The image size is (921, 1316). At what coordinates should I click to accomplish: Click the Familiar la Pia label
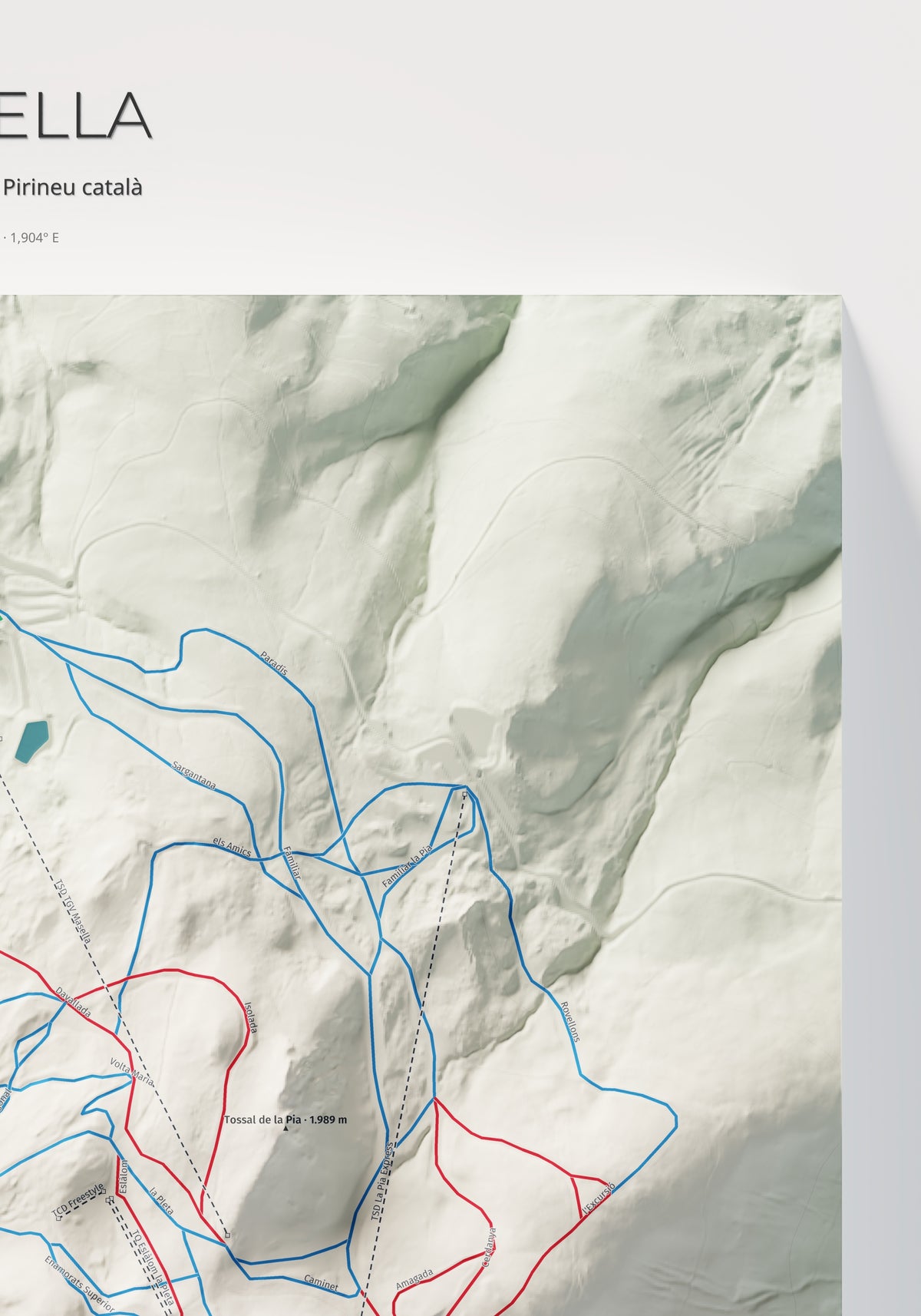pos(408,866)
